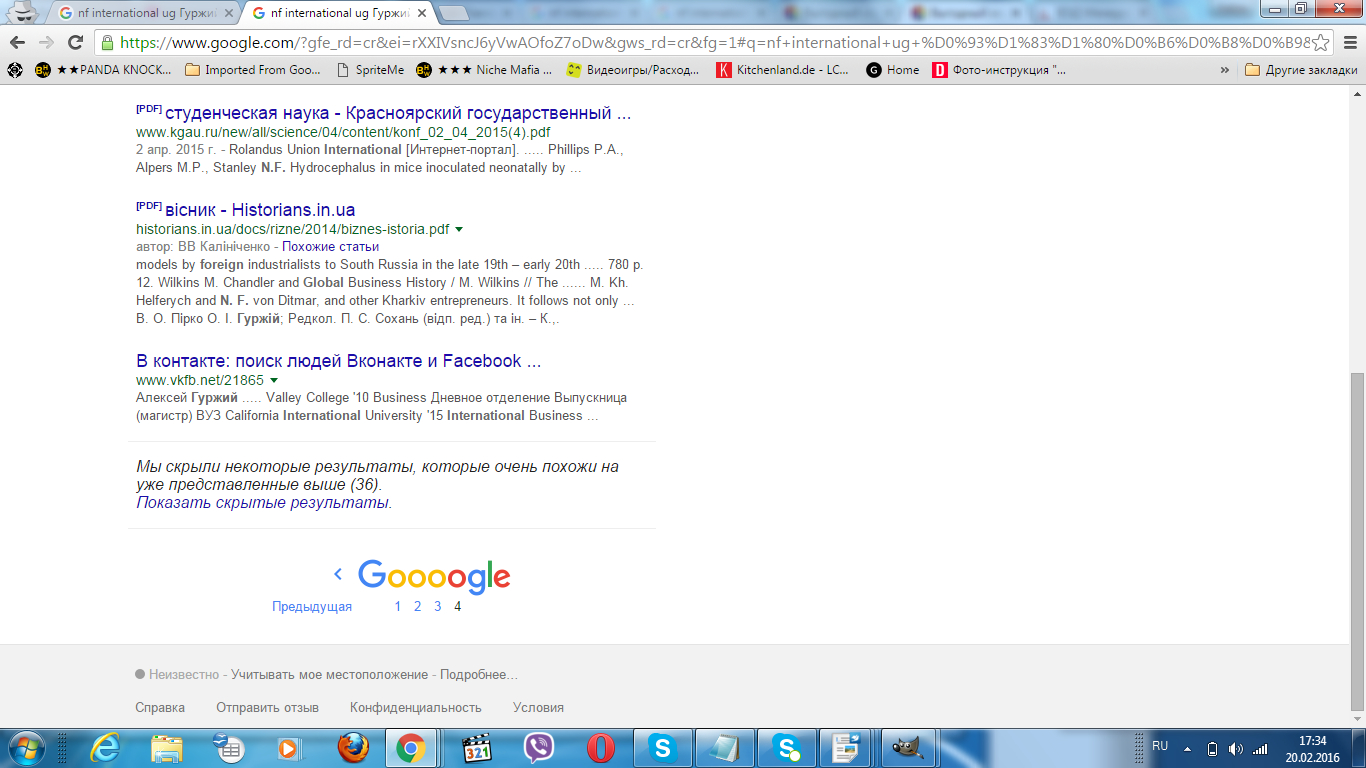Go to results page 2

point(418,606)
